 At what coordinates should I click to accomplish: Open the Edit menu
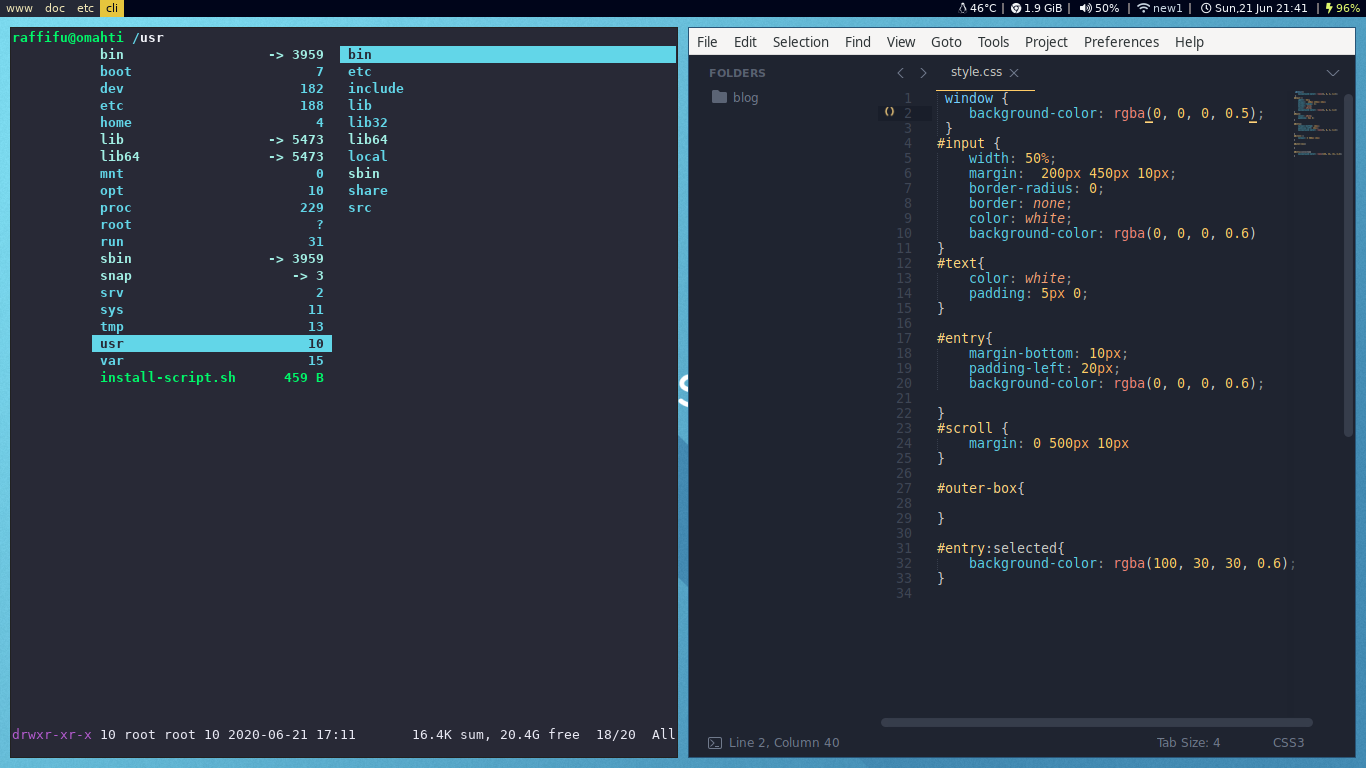(745, 42)
